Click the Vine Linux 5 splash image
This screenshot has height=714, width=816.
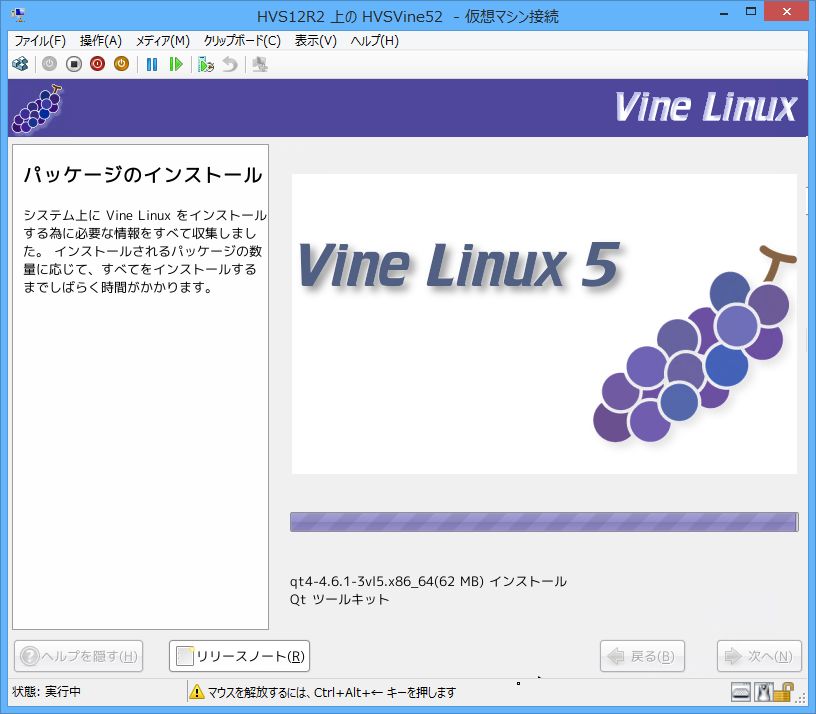tap(544, 324)
